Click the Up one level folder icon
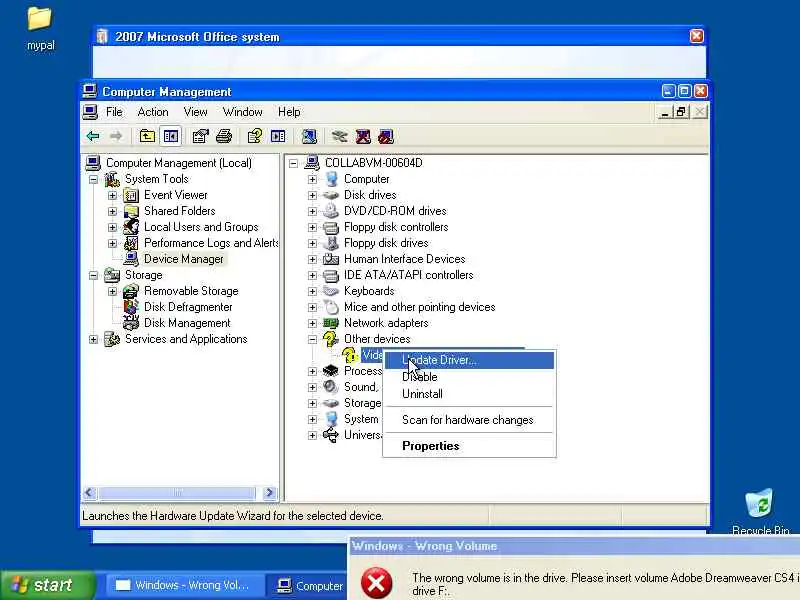This screenshot has width=800, height=600. click(147, 136)
